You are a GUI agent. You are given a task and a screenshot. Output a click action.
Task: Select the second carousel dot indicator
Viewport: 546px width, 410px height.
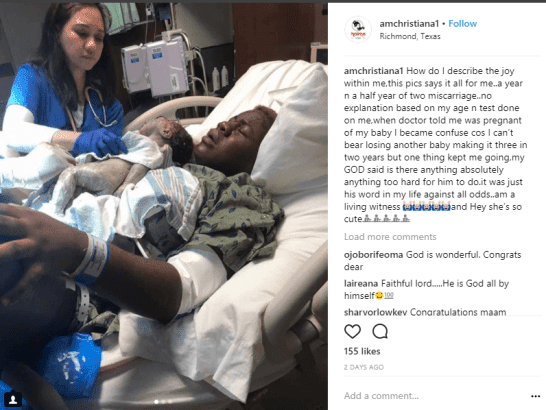pyautogui.click(x=163, y=402)
